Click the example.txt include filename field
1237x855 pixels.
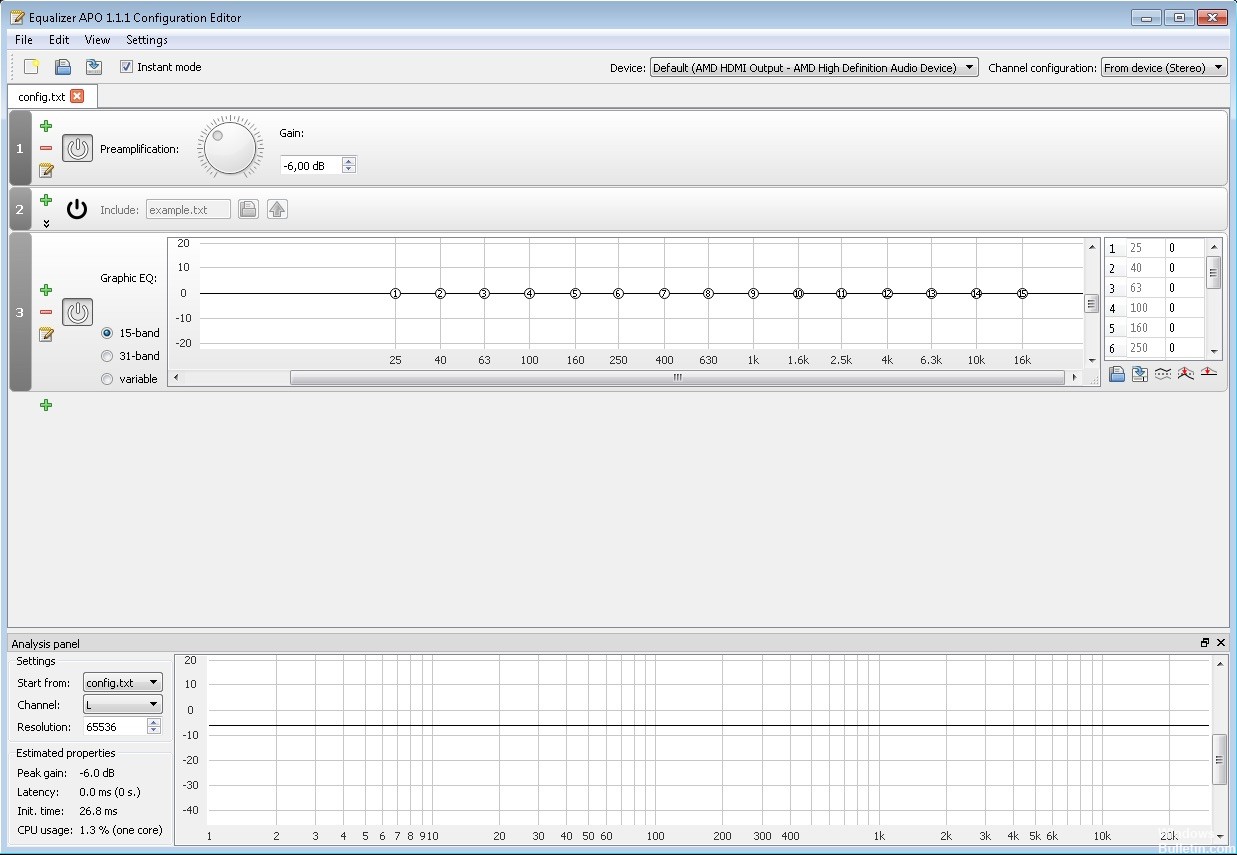[188, 209]
